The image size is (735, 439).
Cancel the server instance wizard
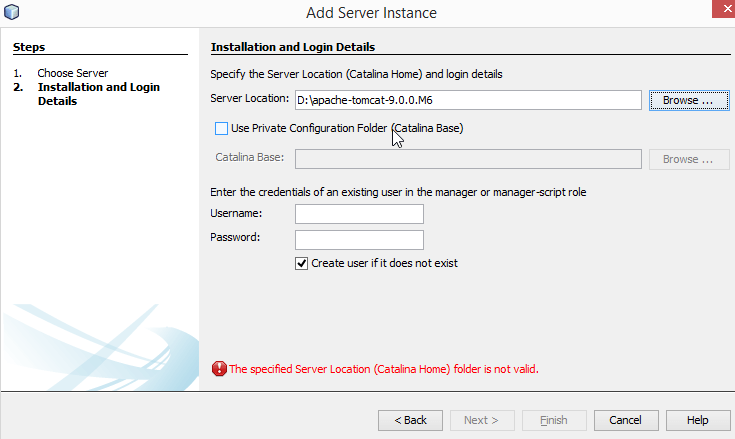[x=625, y=420]
